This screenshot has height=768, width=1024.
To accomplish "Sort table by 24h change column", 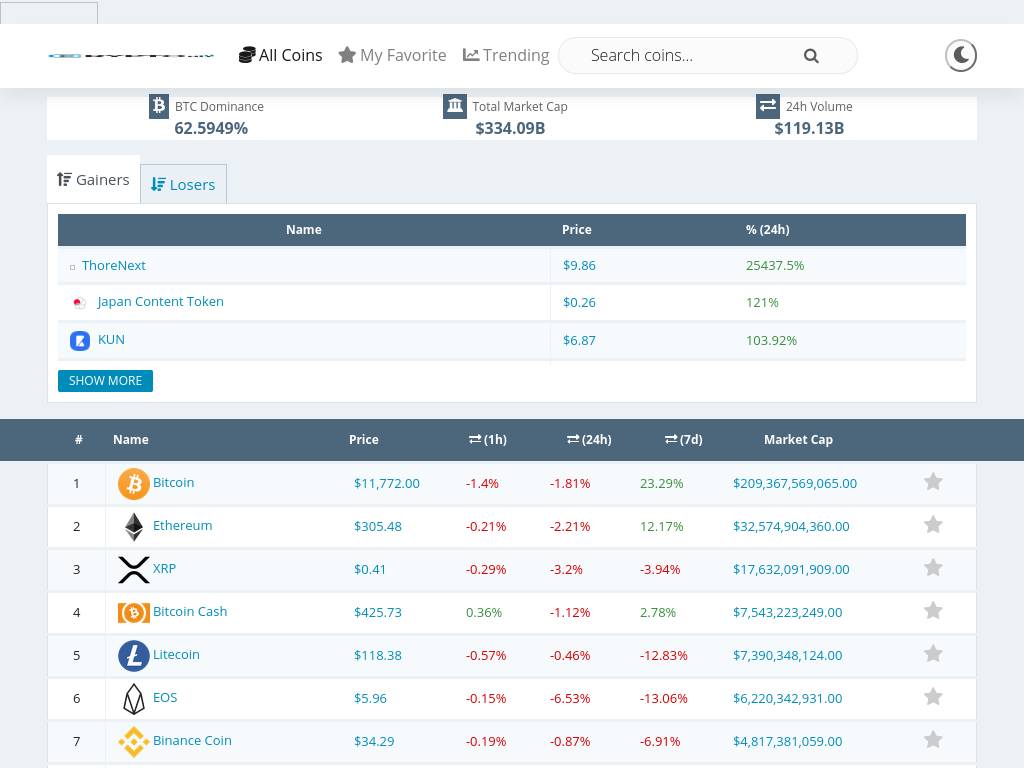I will (x=589, y=440).
